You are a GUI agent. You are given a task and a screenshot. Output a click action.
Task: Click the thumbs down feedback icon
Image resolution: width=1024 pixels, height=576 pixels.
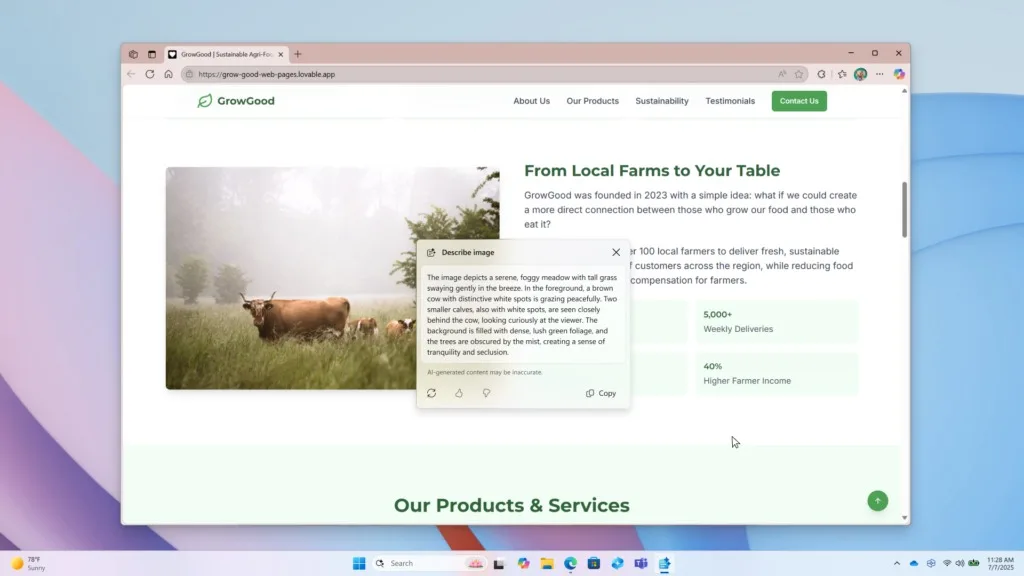[486, 393]
